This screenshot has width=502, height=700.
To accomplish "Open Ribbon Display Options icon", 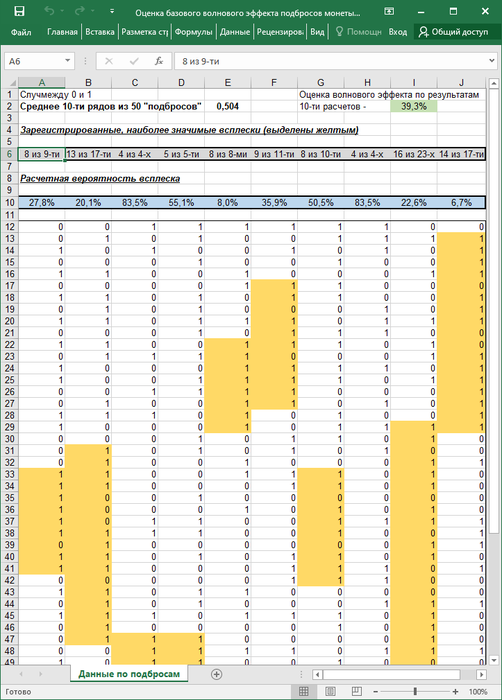I will click(389, 12).
